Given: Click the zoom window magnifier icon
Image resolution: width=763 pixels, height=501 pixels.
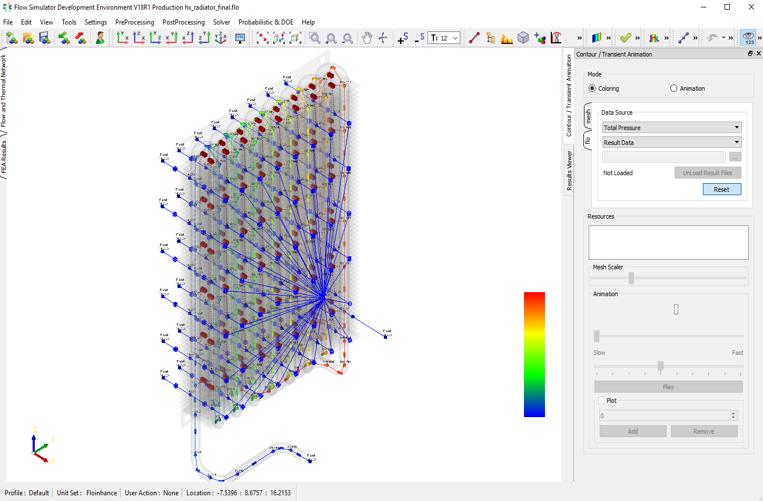Looking at the screenshot, I should coord(315,38).
